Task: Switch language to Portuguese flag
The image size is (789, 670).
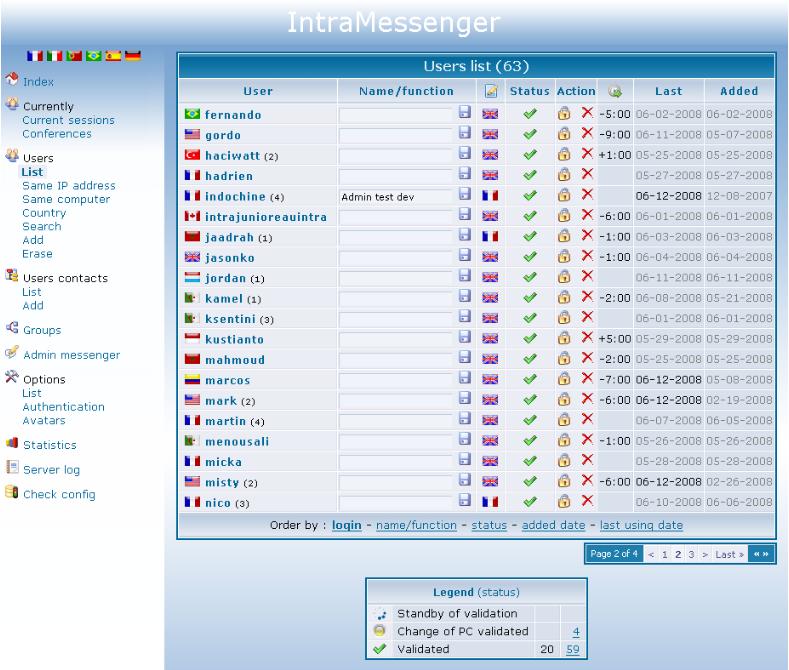Action: (74, 55)
